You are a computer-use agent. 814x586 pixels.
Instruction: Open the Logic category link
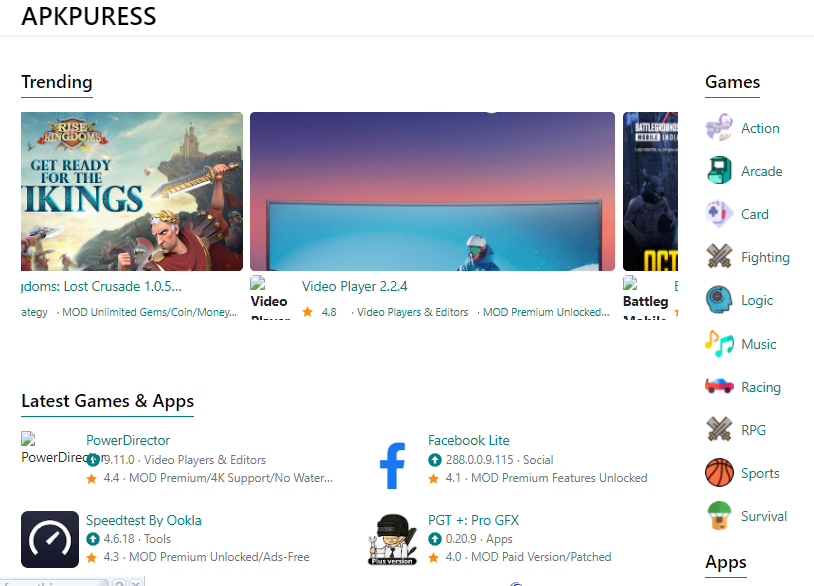[757, 301]
